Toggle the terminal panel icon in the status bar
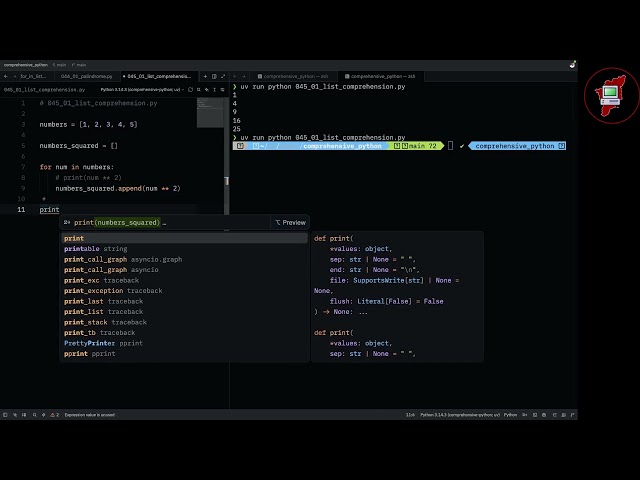 535,415
